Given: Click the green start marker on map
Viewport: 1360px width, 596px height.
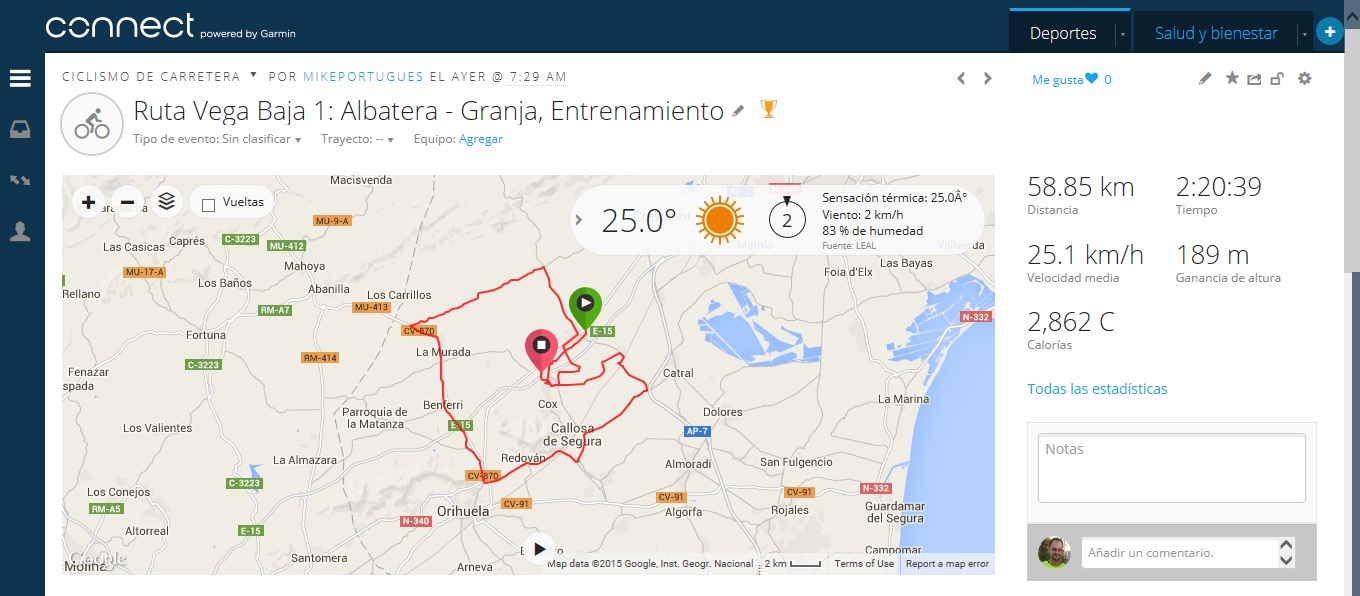Looking at the screenshot, I should pos(585,305).
